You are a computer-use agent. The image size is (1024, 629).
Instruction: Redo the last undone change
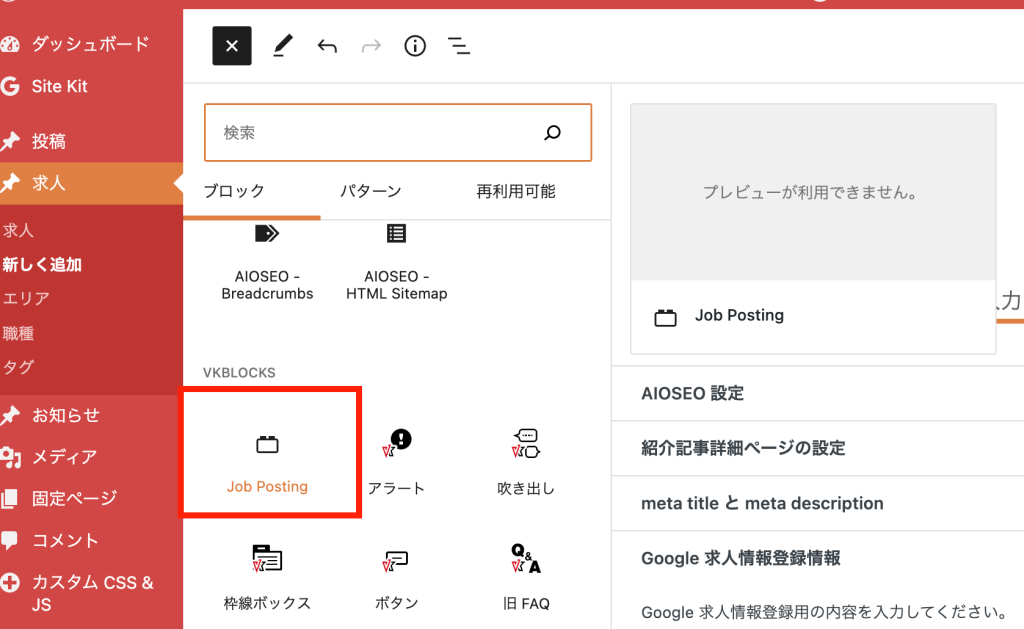point(371,46)
